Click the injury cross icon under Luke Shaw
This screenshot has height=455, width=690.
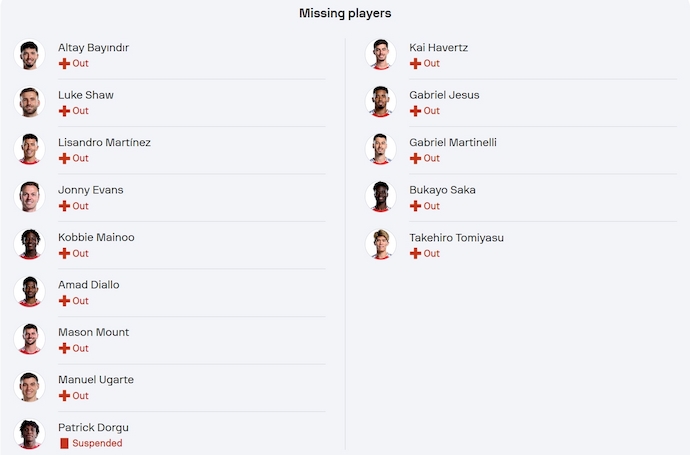tap(64, 111)
